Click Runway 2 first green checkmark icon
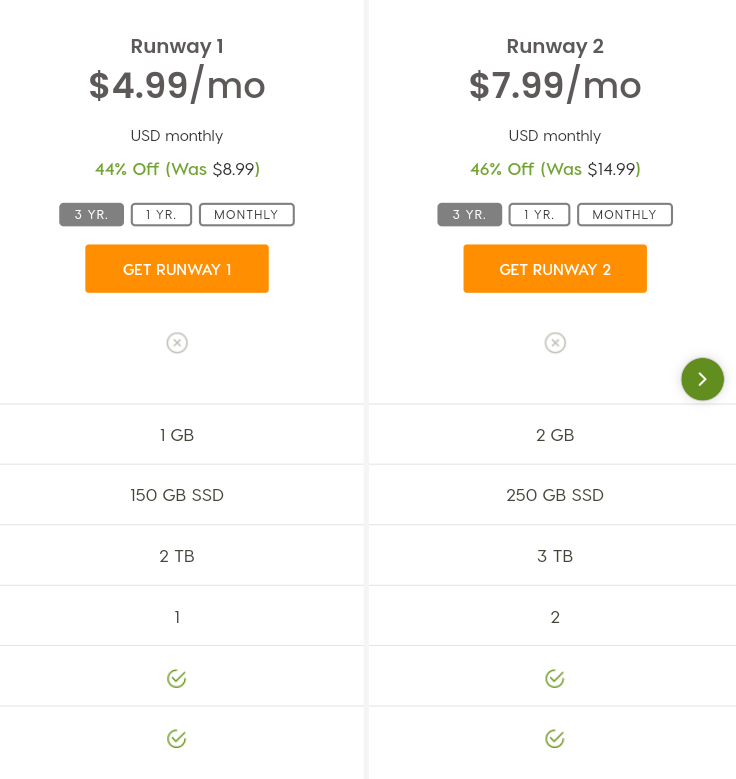 click(x=555, y=679)
